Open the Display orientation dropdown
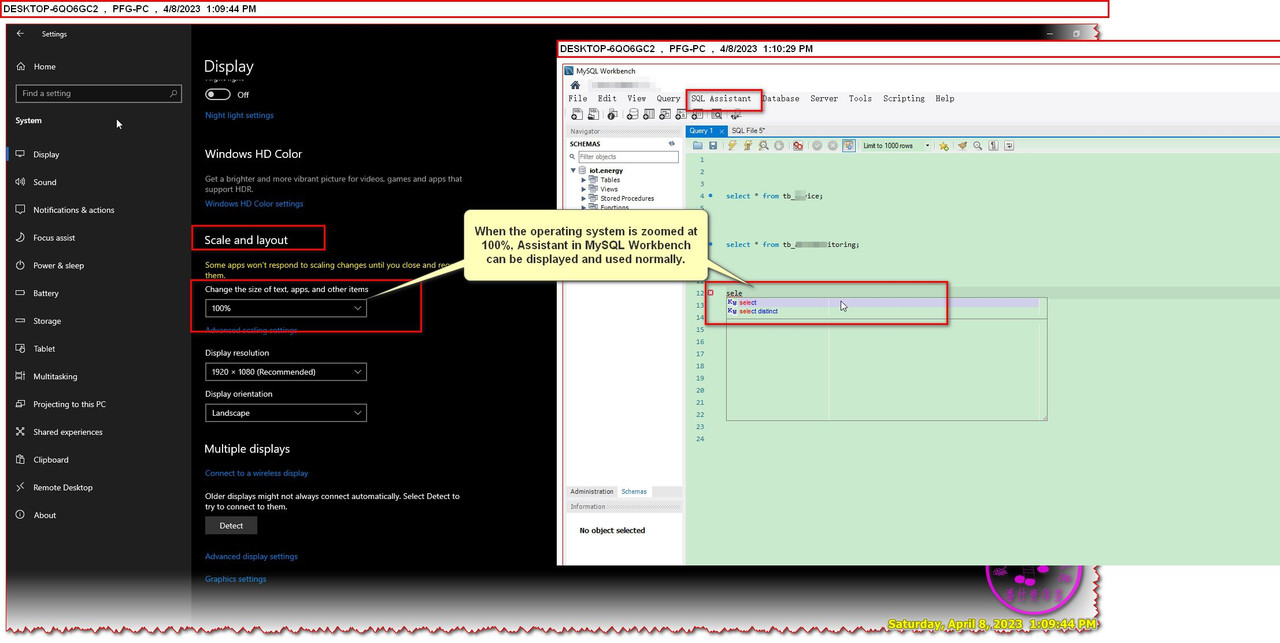Viewport: 1280px width, 643px height. (286, 413)
